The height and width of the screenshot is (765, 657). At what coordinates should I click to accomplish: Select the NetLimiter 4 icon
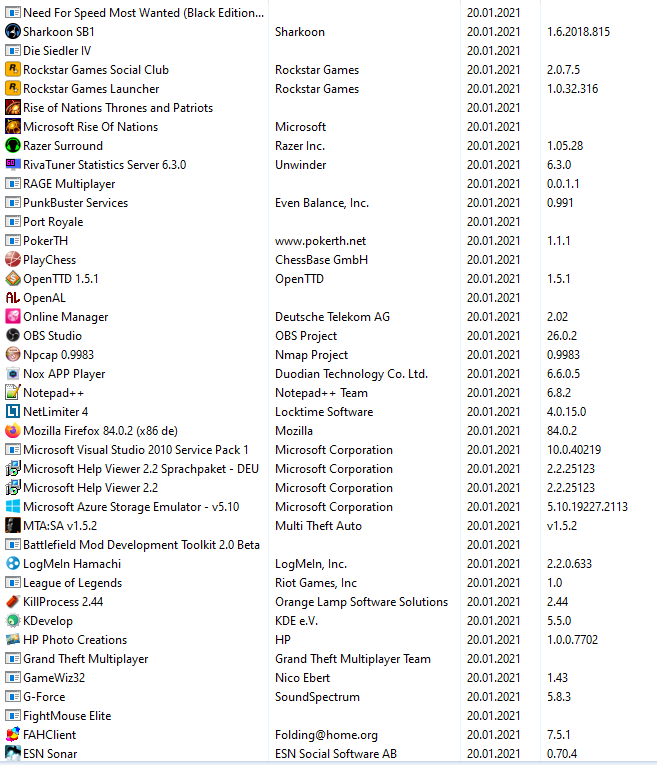(13, 412)
